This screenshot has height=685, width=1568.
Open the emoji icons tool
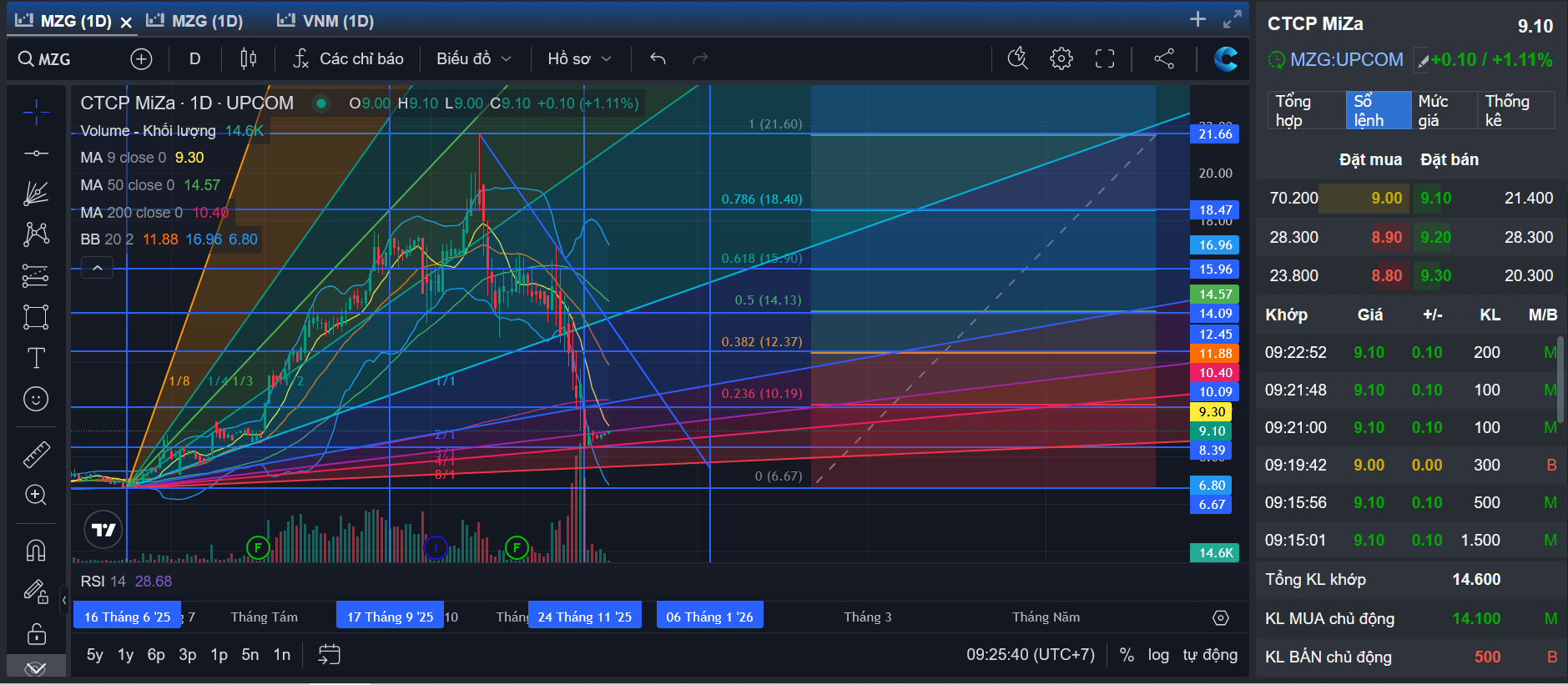pyautogui.click(x=36, y=399)
